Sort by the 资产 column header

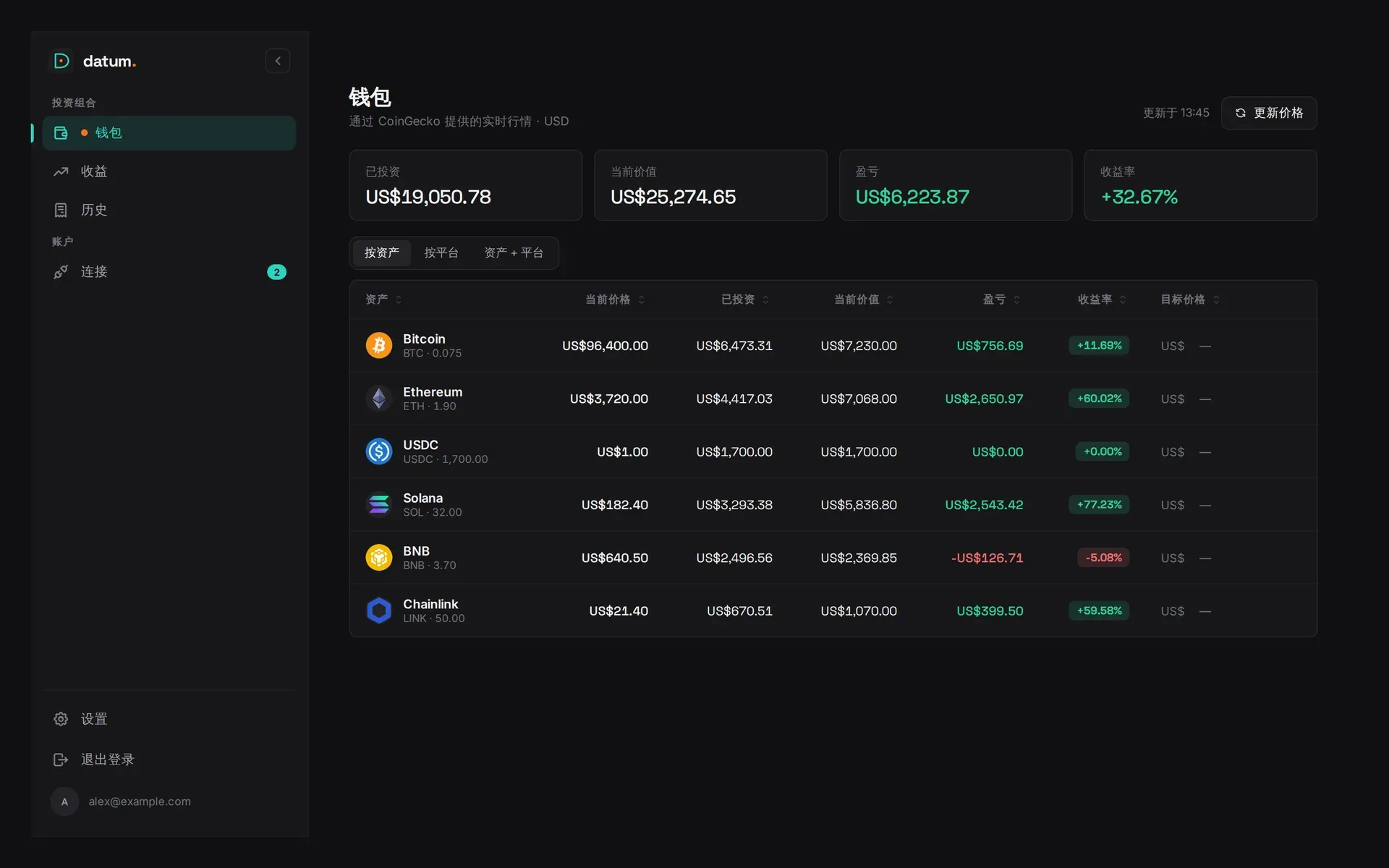(x=383, y=299)
